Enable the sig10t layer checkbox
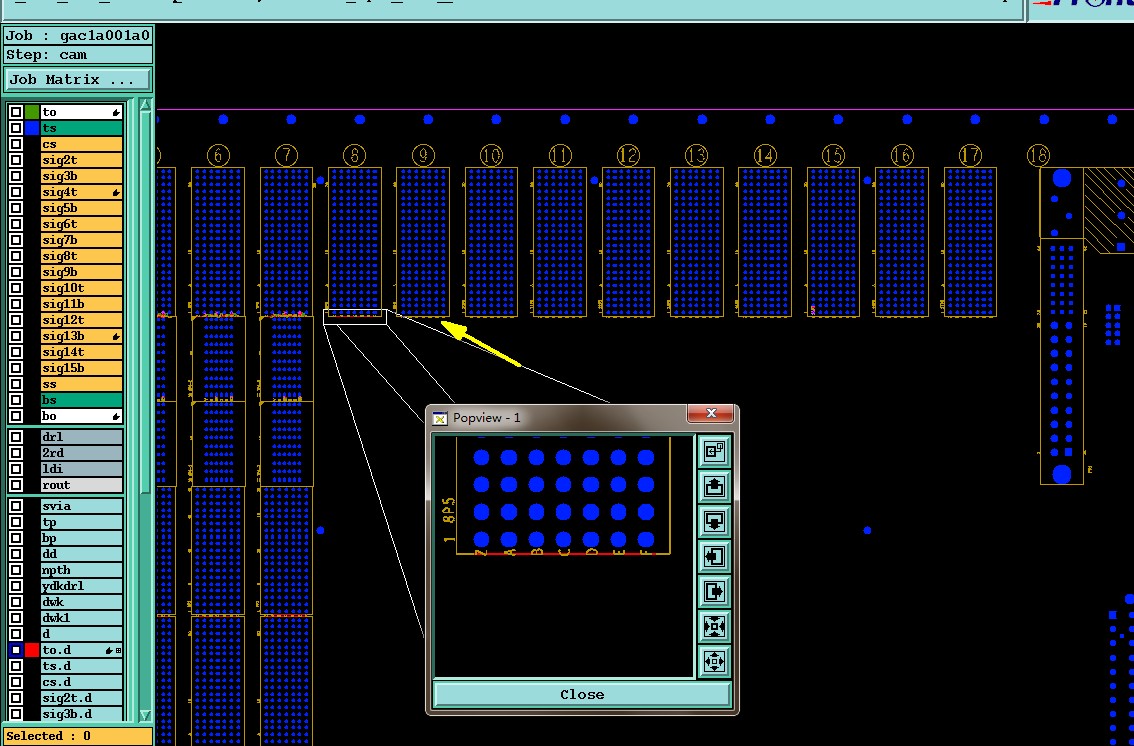This screenshot has height=746, width=1134. tap(16, 288)
